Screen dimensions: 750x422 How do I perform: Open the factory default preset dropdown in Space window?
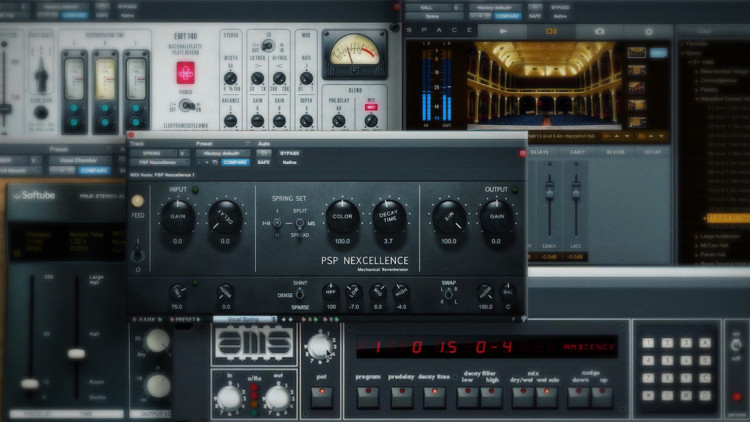point(495,8)
